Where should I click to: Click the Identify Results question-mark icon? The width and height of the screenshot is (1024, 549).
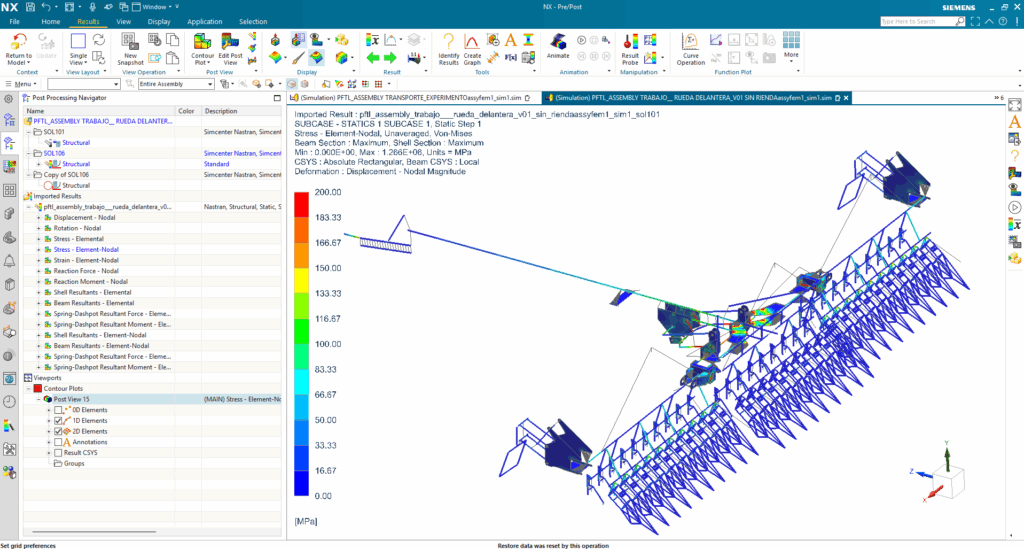[x=449, y=42]
